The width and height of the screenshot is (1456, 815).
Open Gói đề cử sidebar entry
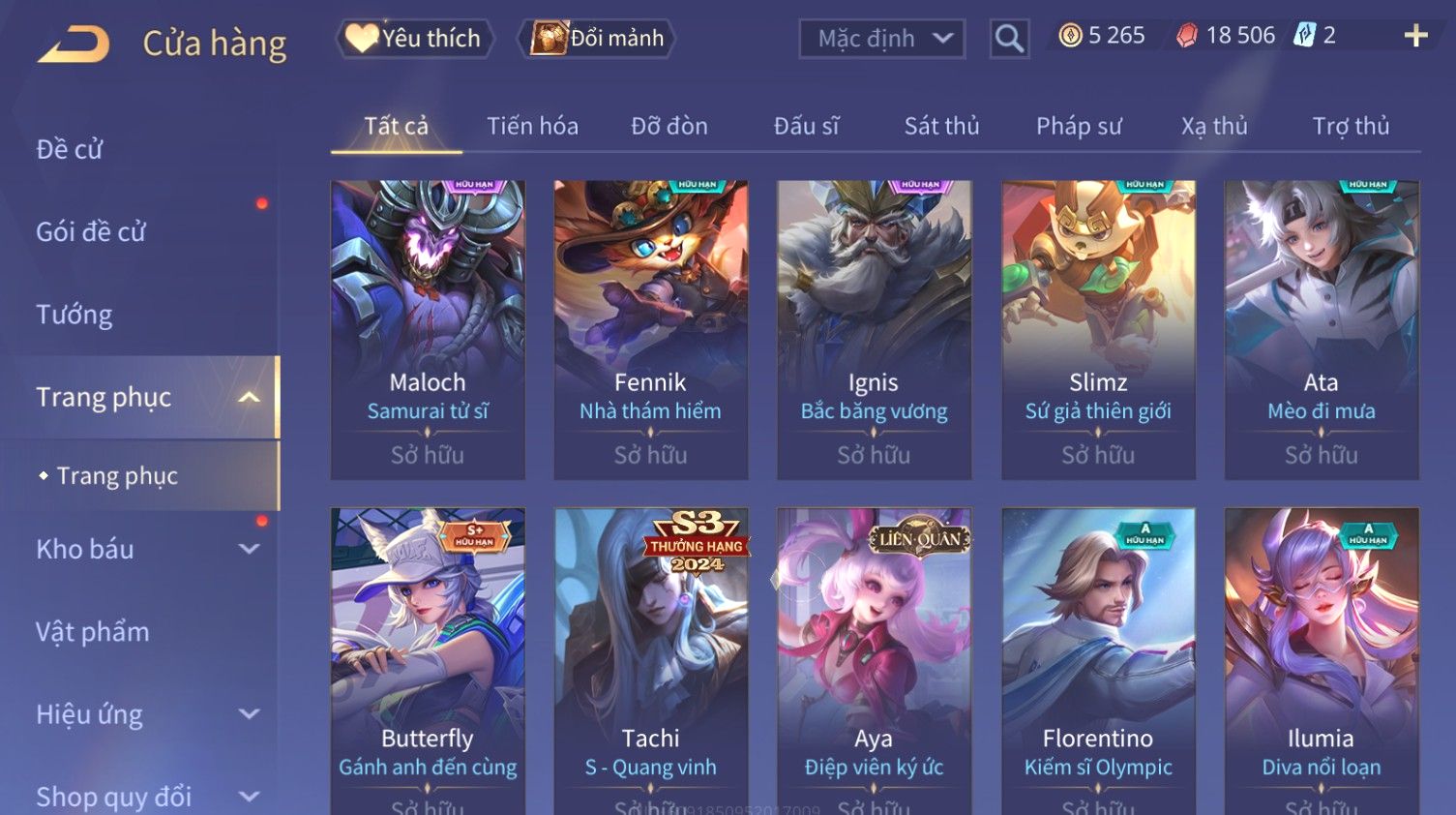tap(91, 232)
